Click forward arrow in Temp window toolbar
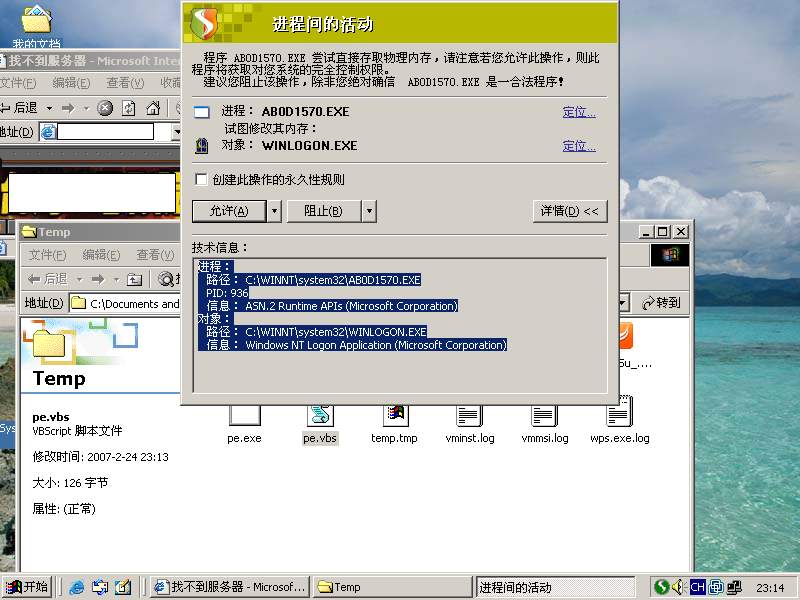Screen dimensions: 800x600 click(x=98, y=279)
